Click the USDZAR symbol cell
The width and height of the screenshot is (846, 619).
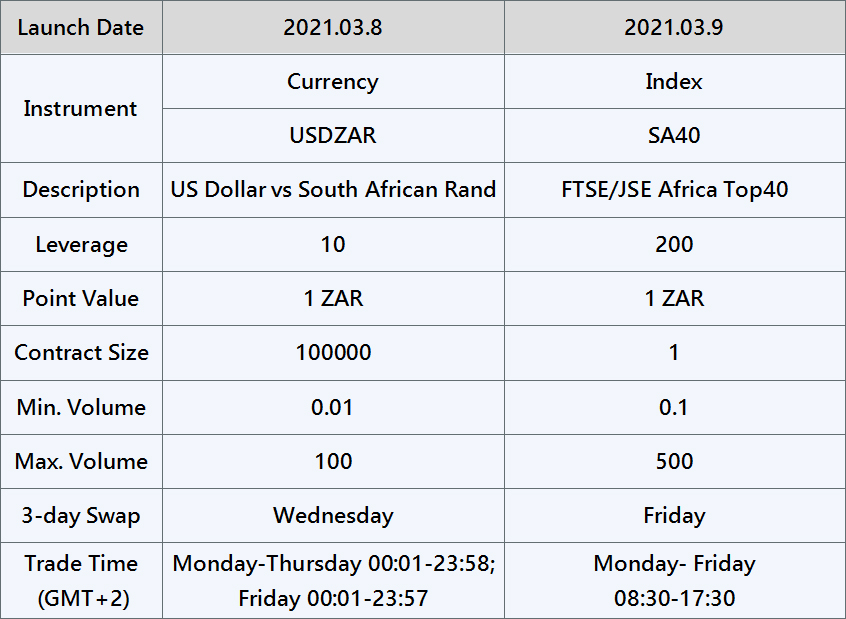(x=333, y=135)
